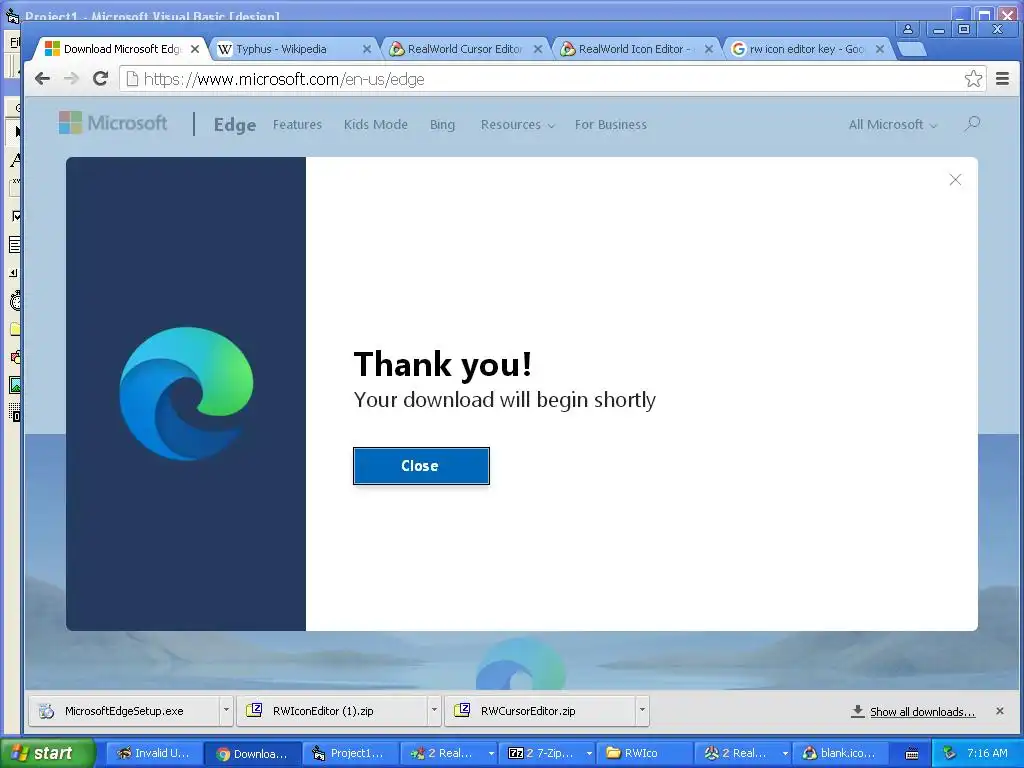The width and height of the screenshot is (1024, 768).
Task: Switch to Project1 Visual Basic taskbar button
Action: (349, 753)
